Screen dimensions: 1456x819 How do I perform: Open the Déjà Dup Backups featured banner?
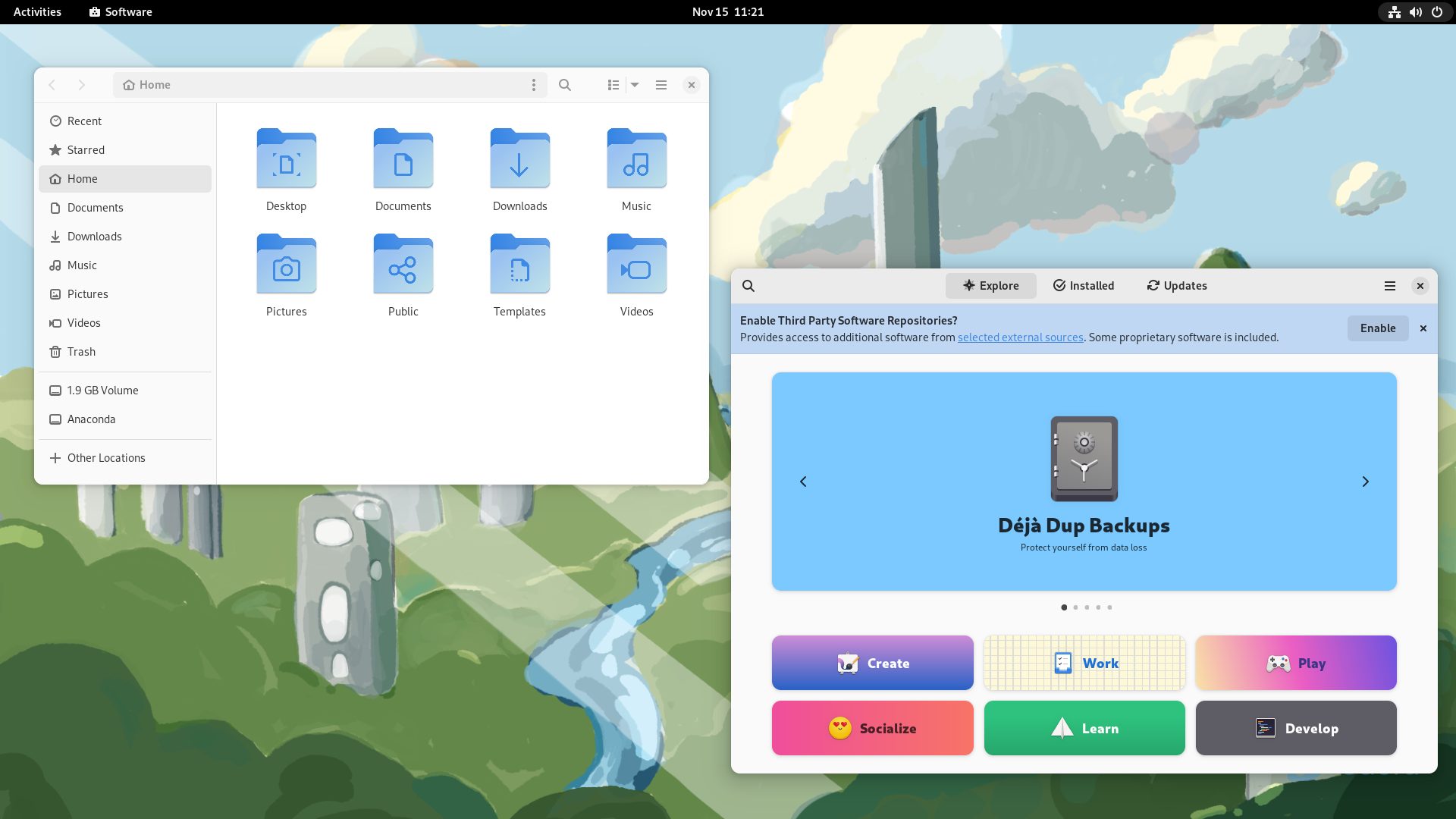click(1084, 482)
